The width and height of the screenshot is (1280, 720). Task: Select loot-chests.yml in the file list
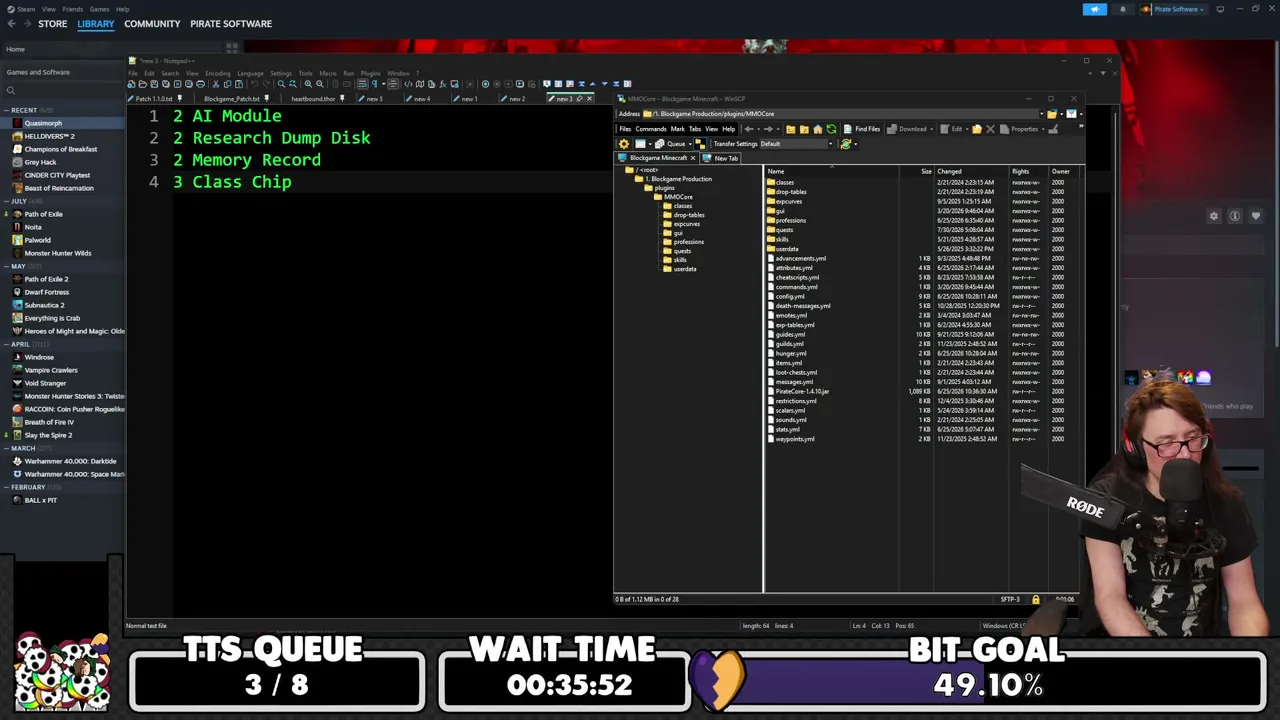(796, 372)
